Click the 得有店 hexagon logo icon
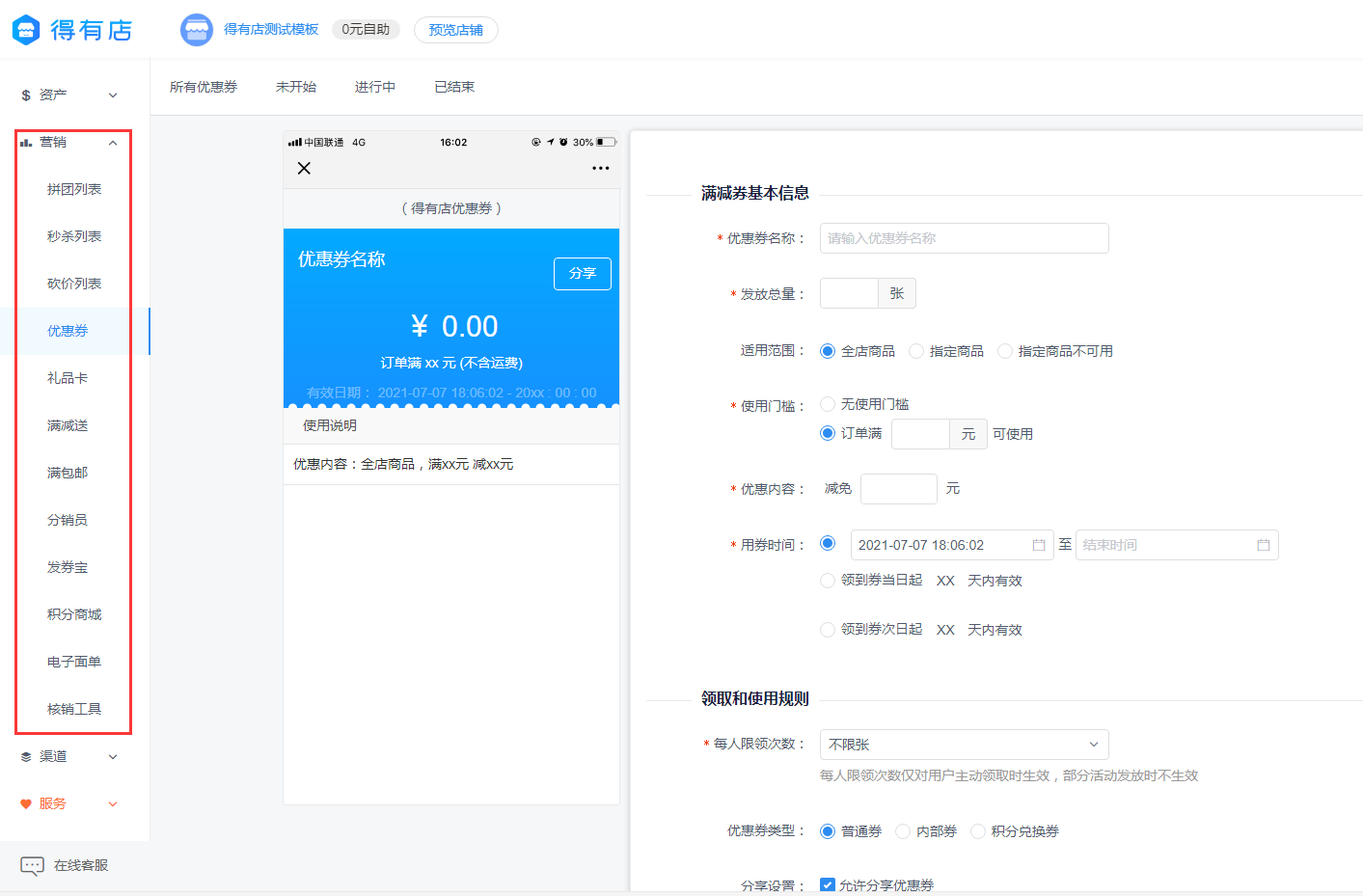1363x896 pixels. pyautogui.click(x=26, y=30)
